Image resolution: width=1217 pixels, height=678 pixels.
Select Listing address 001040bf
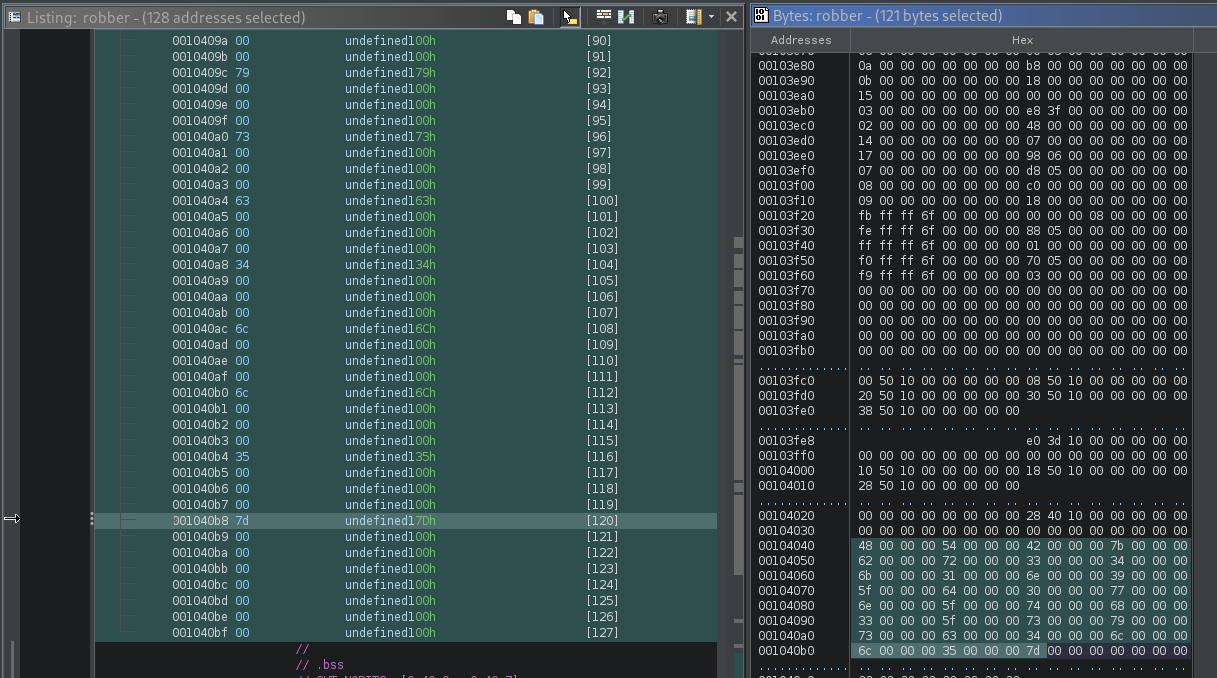(200, 633)
